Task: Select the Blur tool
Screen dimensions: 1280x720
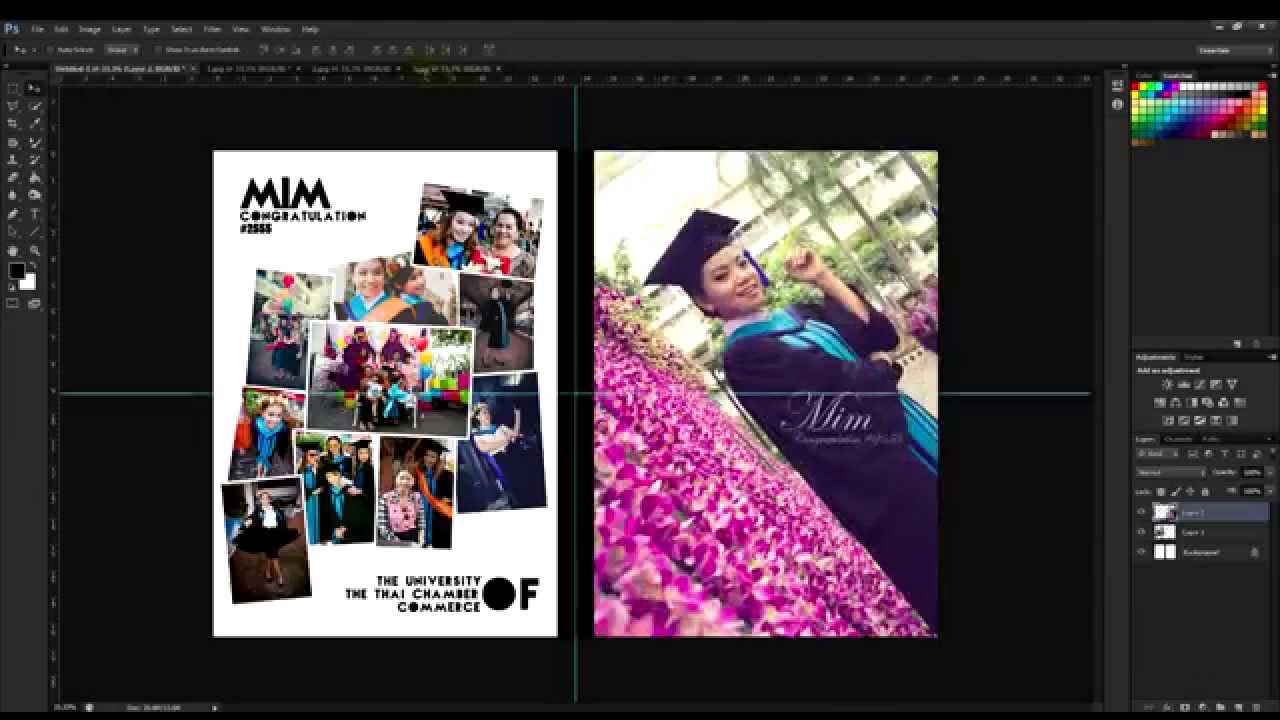Action: click(13, 196)
